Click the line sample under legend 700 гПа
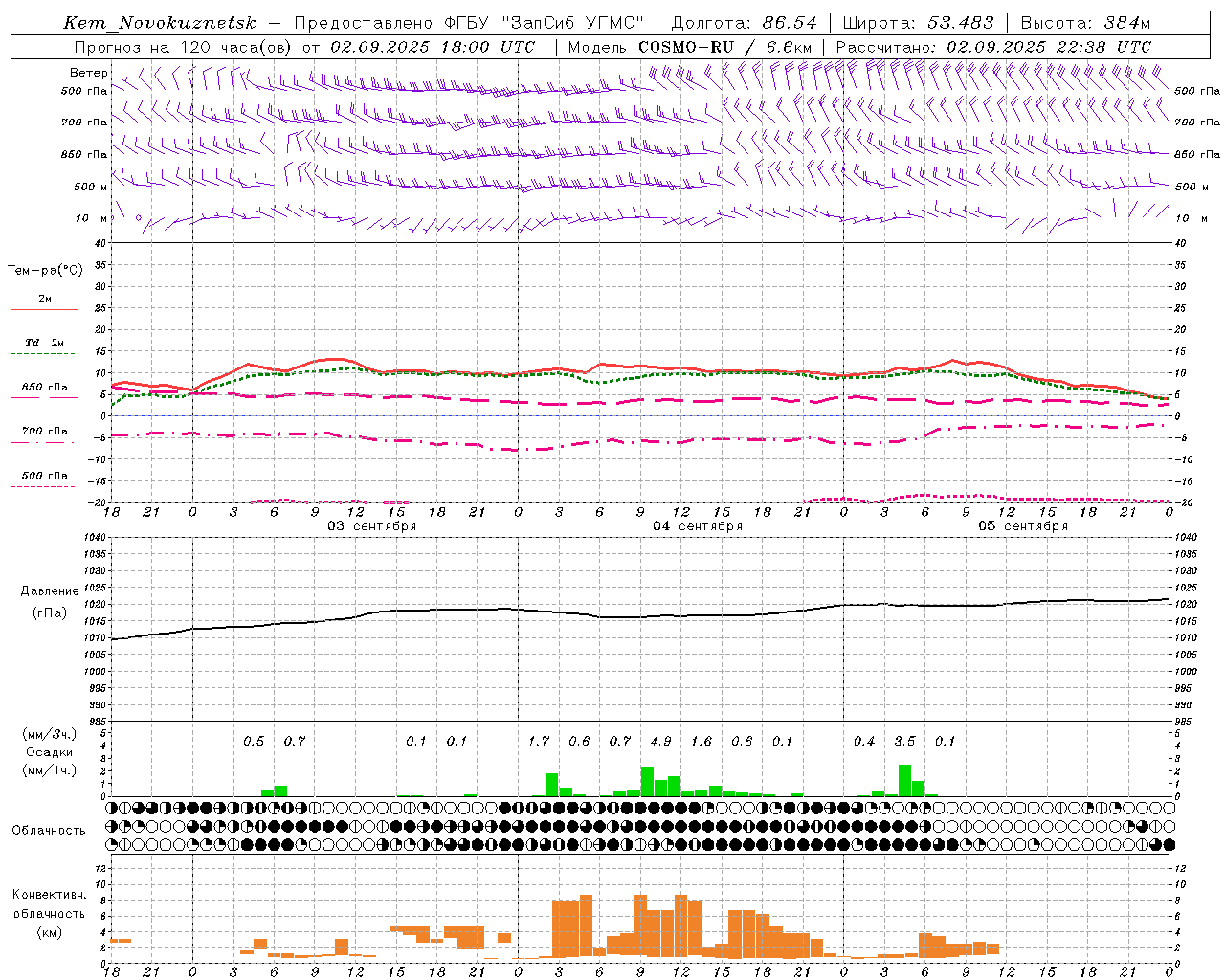The image size is (1225, 980). pyautogui.click(x=42, y=442)
